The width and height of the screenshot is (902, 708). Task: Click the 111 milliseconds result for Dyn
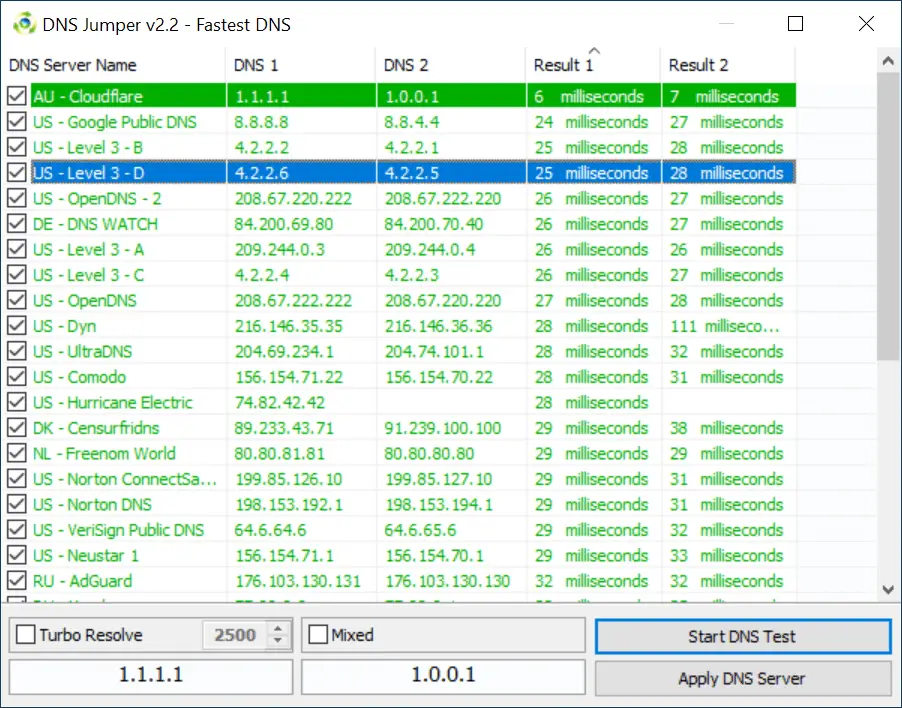(x=725, y=326)
